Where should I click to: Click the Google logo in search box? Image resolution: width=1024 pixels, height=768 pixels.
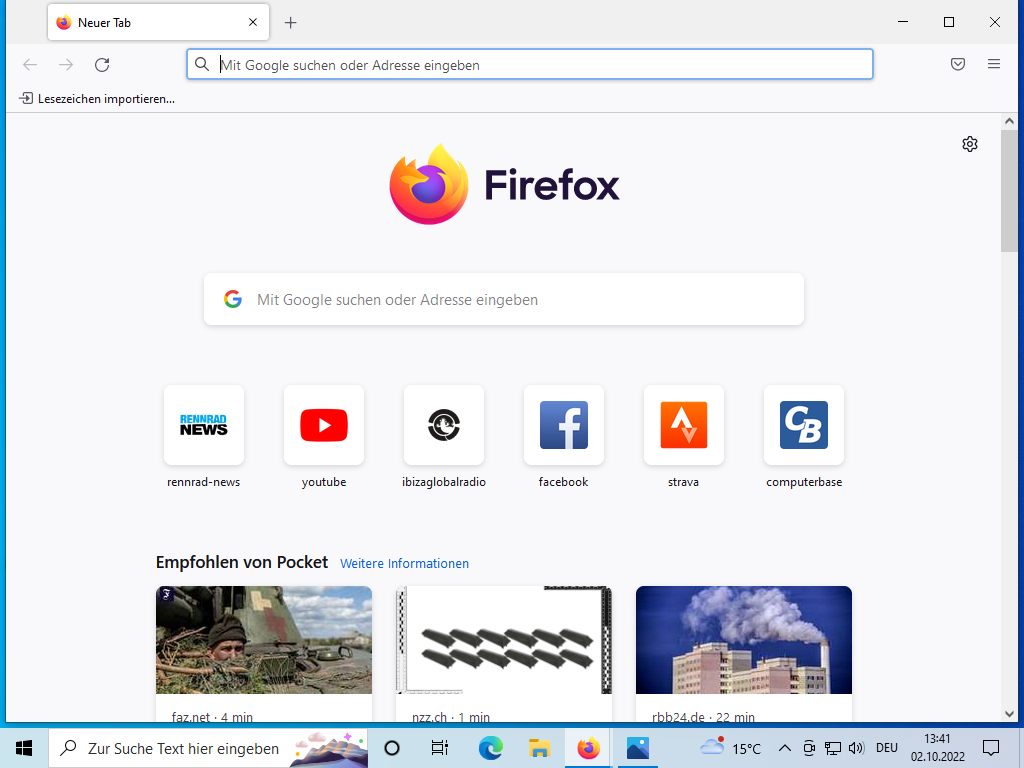click(232, 299)
